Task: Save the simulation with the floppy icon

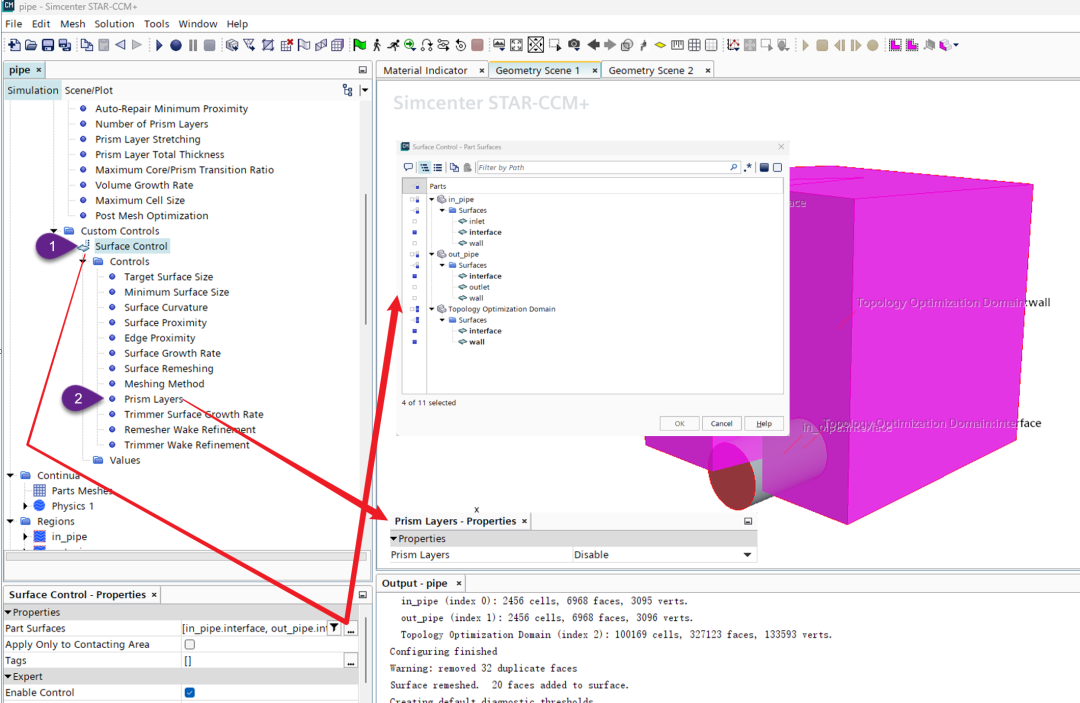Action: (48, 45)
